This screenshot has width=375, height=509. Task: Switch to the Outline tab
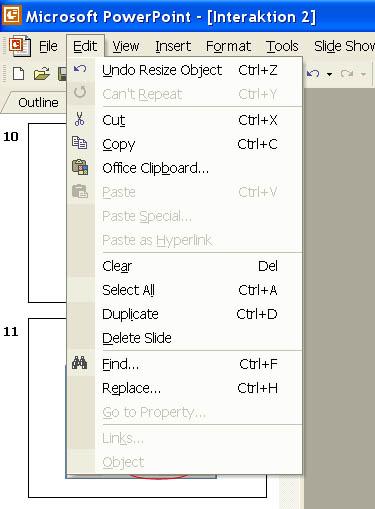click(38, 102)
